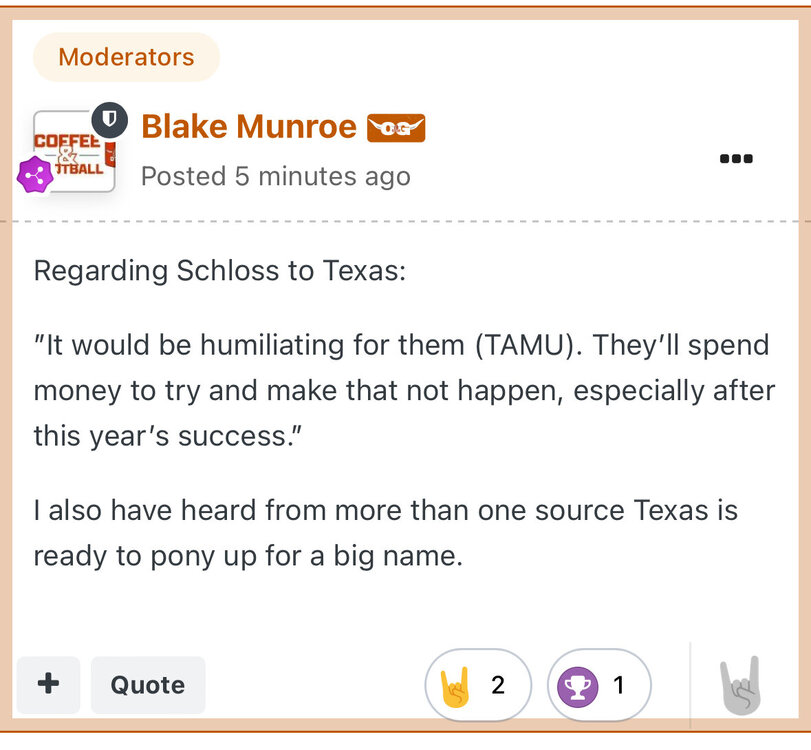
Task: Click the 'Regarding Schloss to Texas:' line
Action: click(219, 271)
